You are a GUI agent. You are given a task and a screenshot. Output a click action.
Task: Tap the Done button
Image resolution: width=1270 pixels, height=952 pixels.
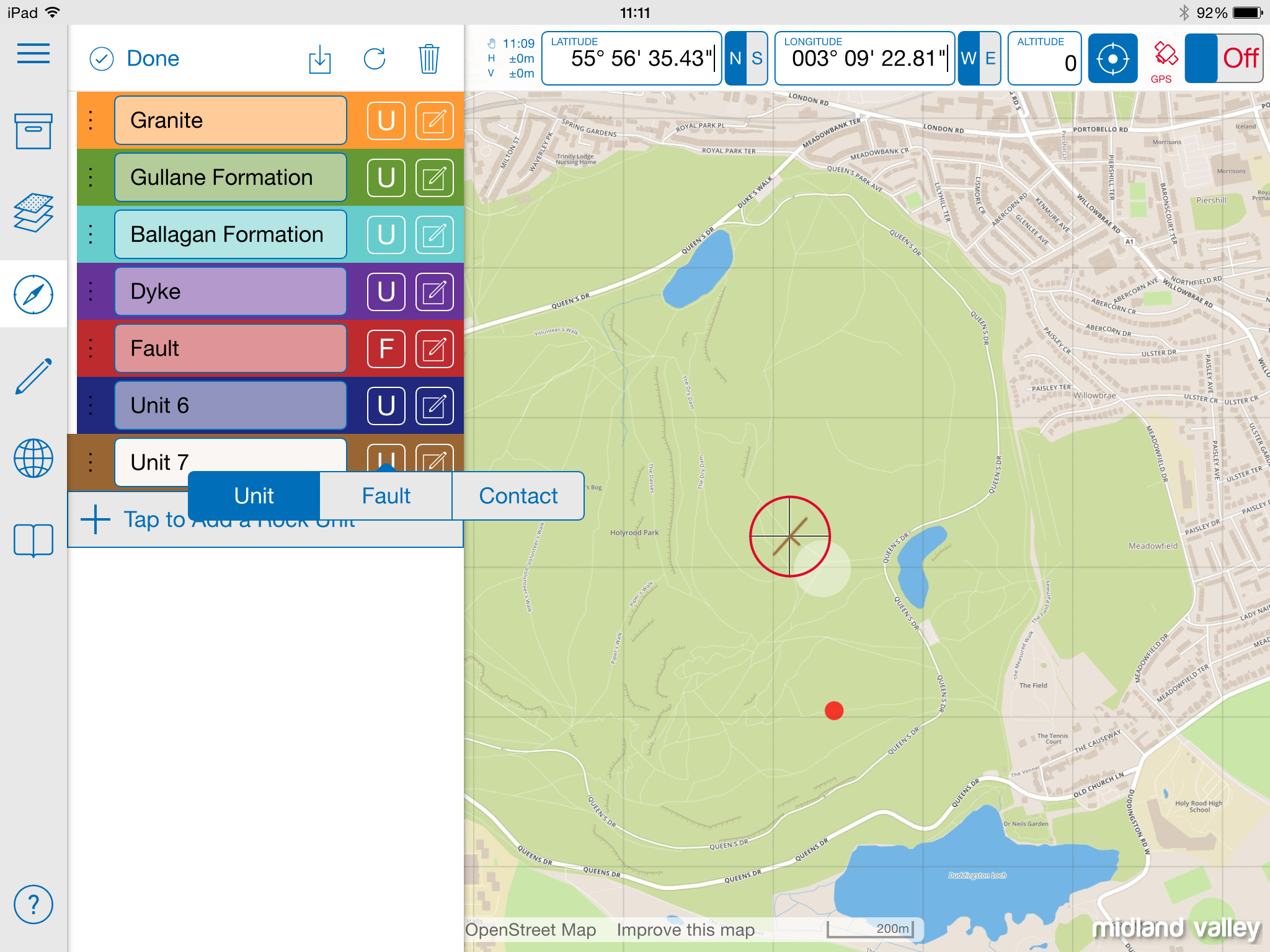135,59
